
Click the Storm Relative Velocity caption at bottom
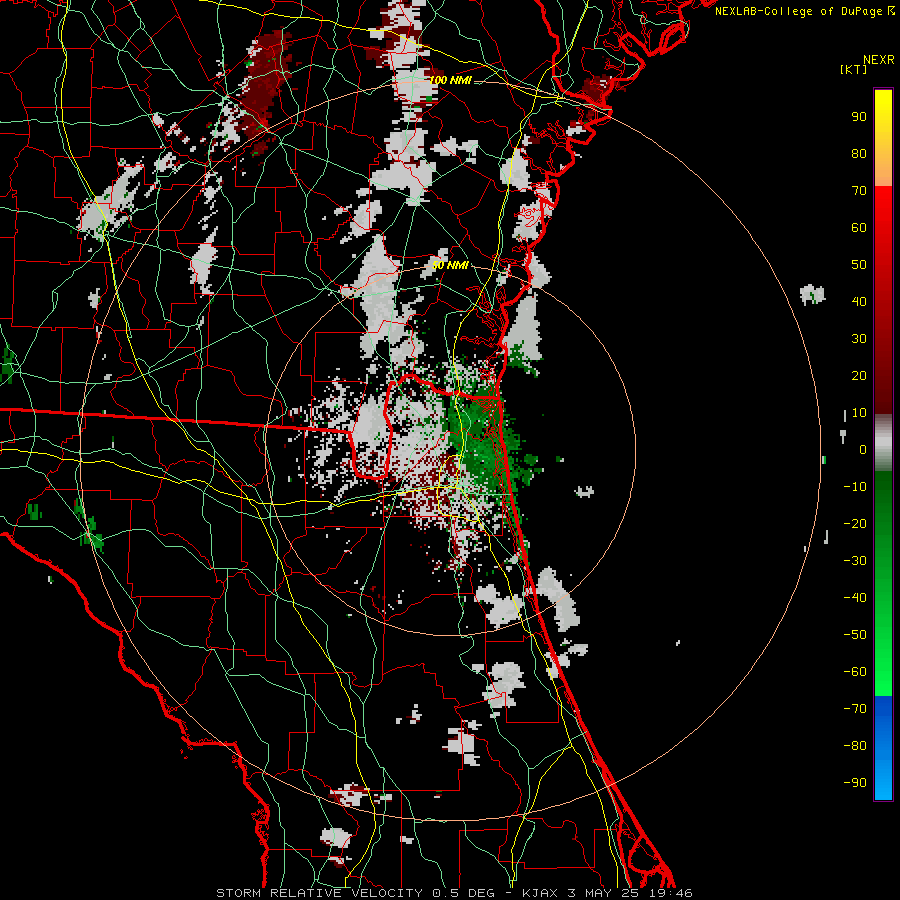click(454, 893)
